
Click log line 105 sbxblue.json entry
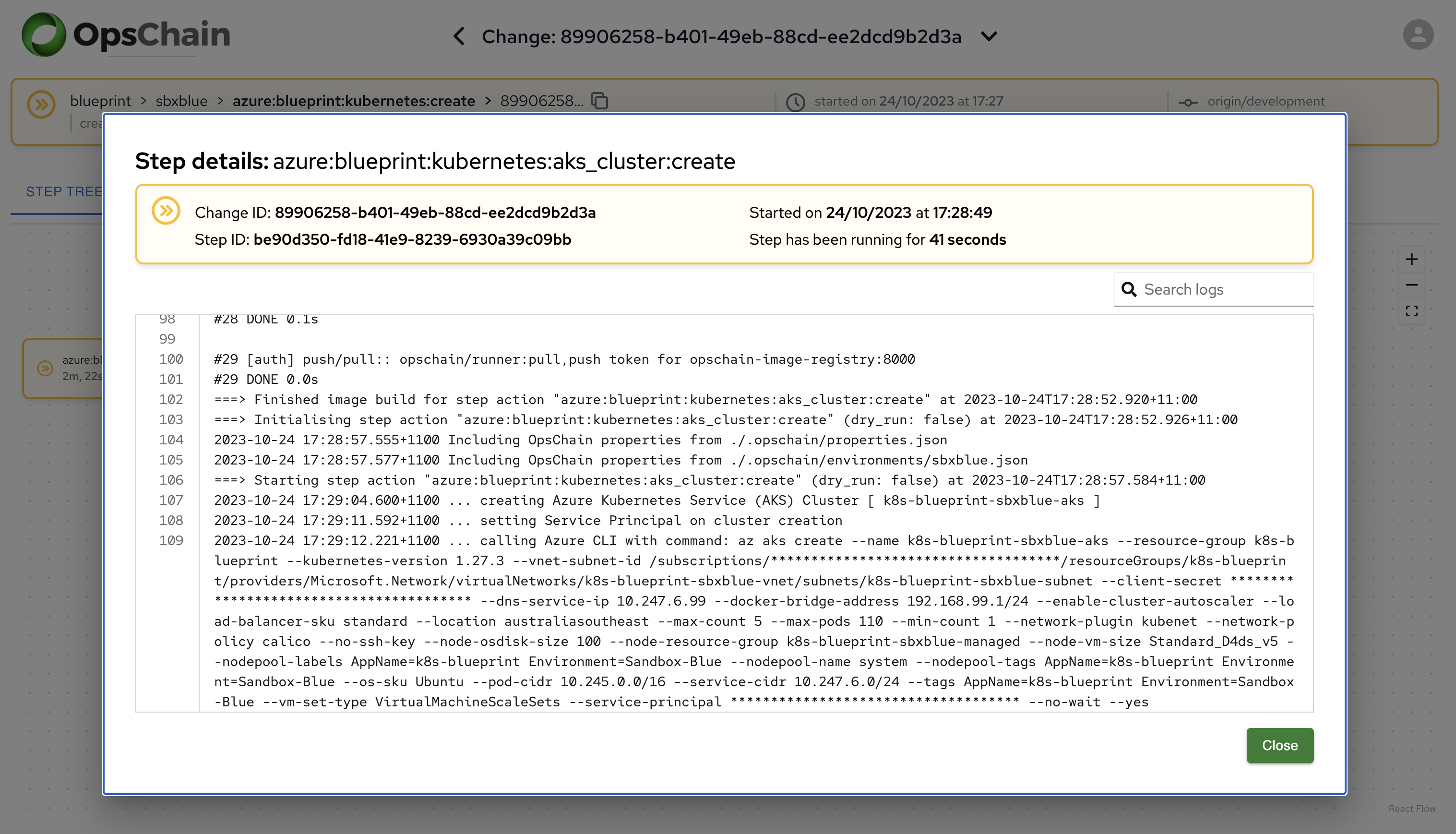point(621,459)
